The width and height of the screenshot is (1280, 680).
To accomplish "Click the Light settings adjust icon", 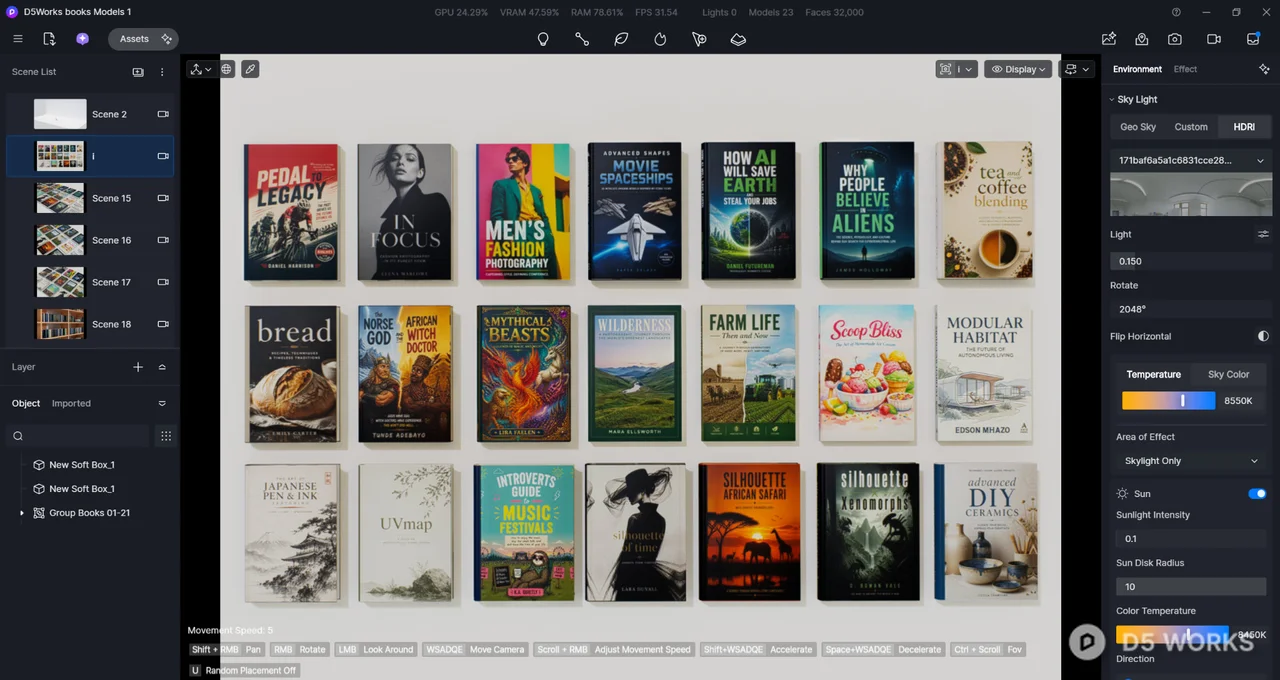I will click(1263, 234).
